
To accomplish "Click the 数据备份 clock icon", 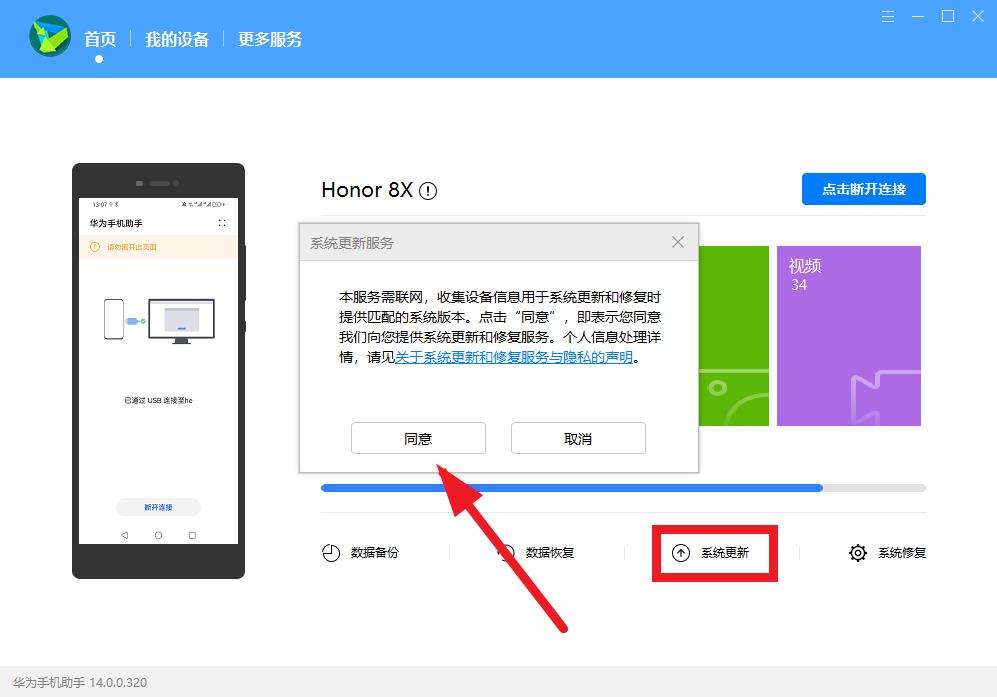I will point(331,553).
